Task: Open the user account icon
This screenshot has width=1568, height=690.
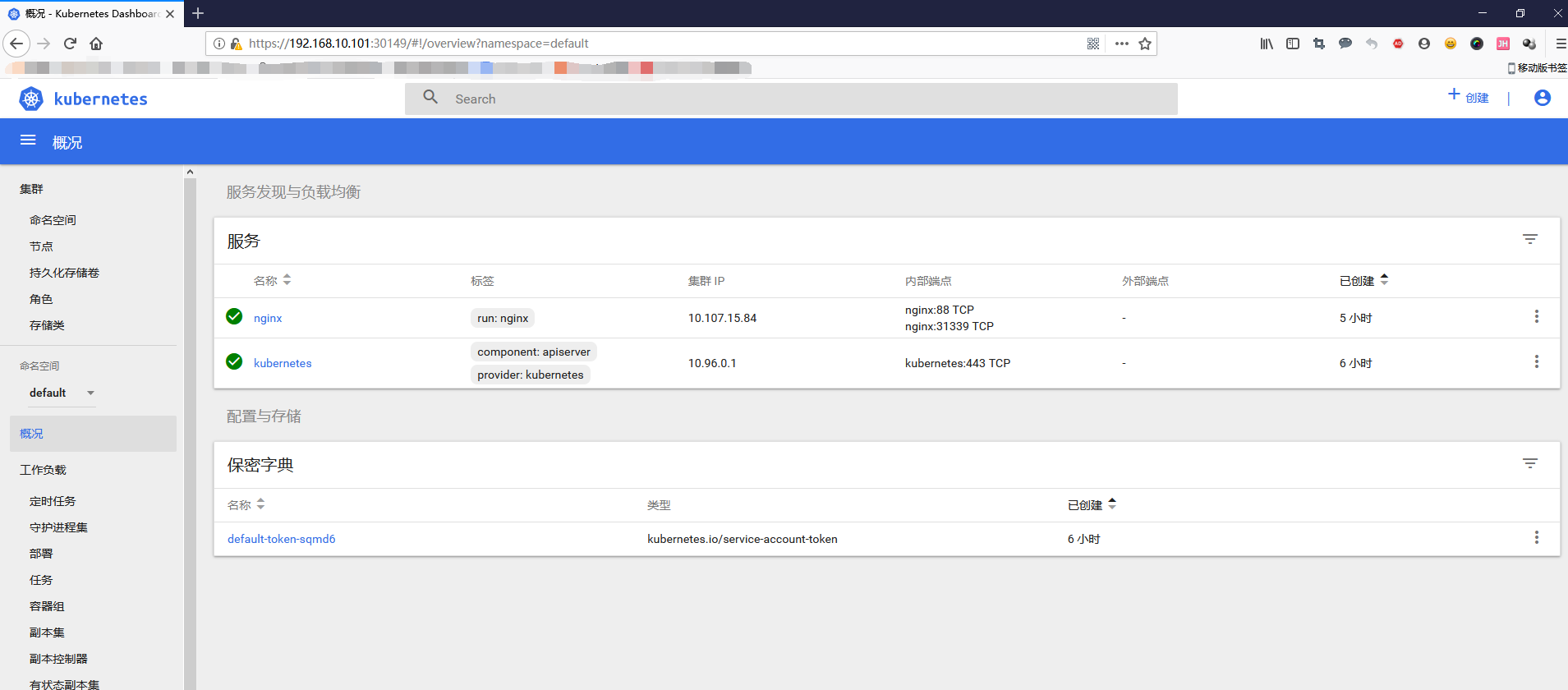Action: 1543,98
